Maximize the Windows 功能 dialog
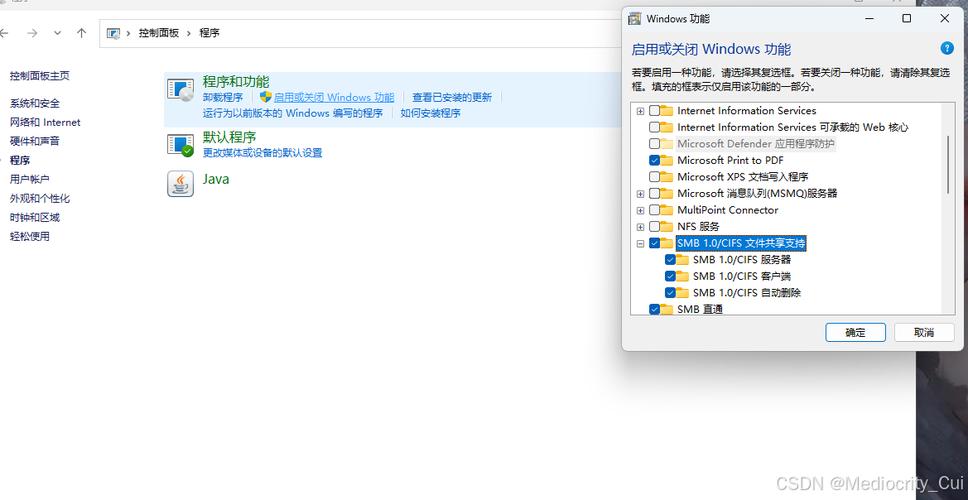 click(906, 19)
